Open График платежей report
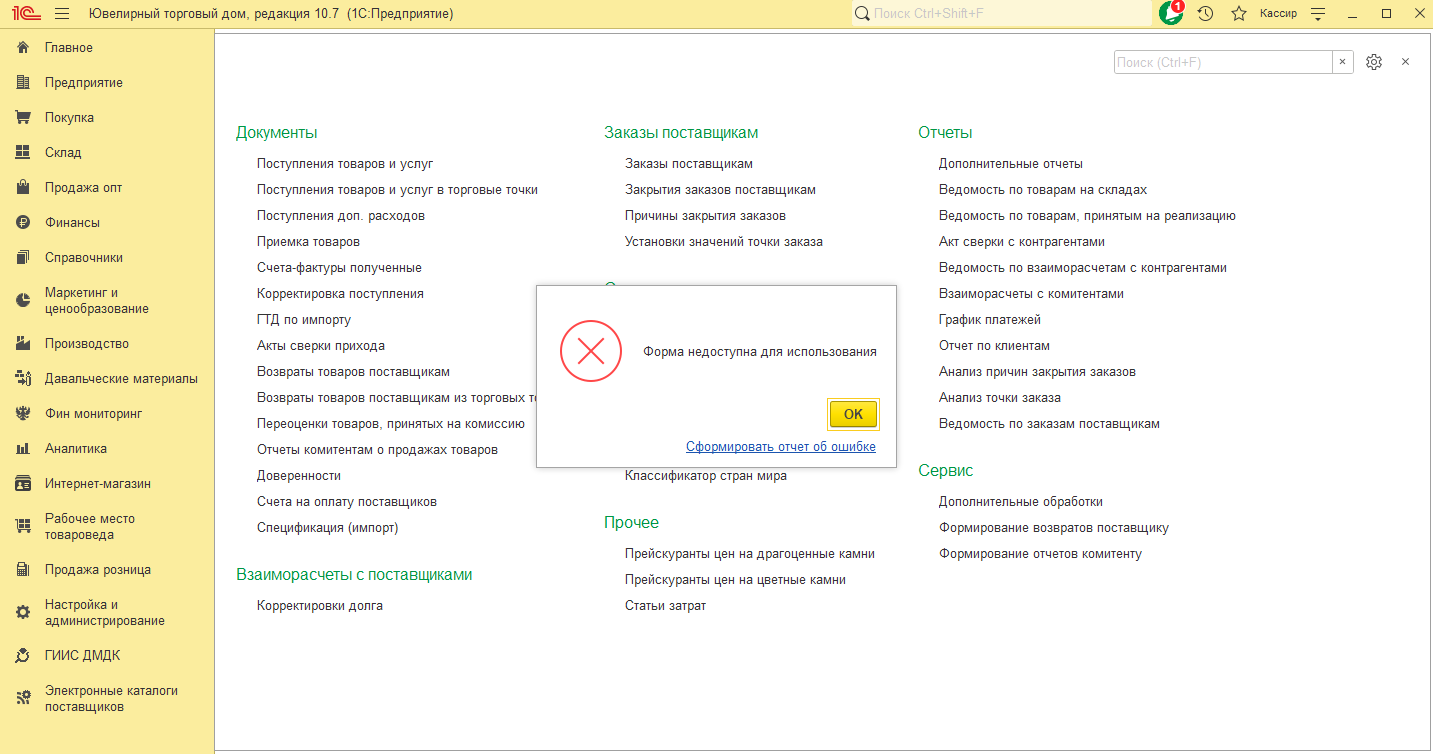Screen dimensions: 1433x754 coord(990,320)
